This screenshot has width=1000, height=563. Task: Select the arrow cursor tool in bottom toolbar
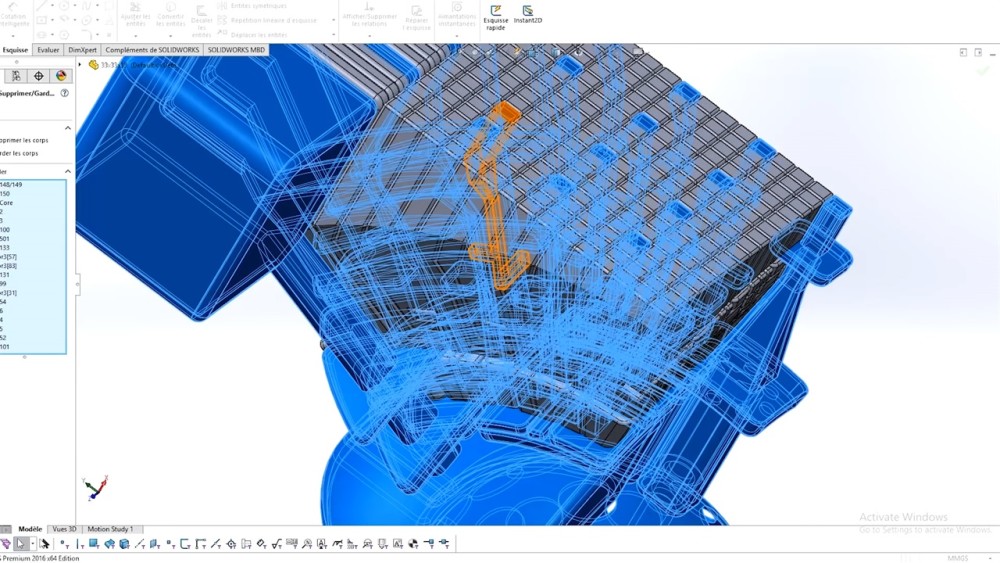(x=20, y=544)
